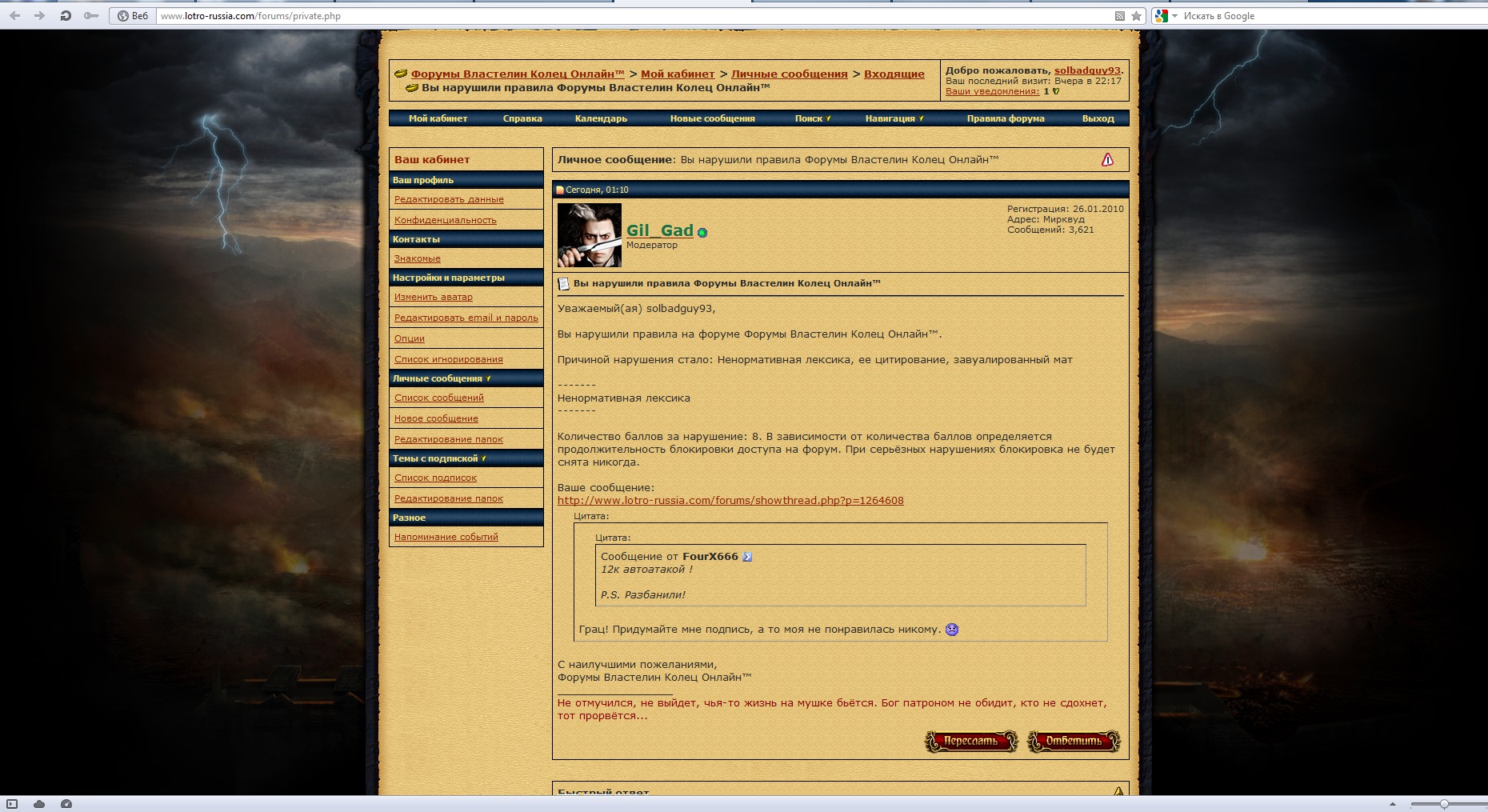Screen dimensions: 1488x812
Task: Go forward with the browser forward arrow
Action: pos(39,15)
